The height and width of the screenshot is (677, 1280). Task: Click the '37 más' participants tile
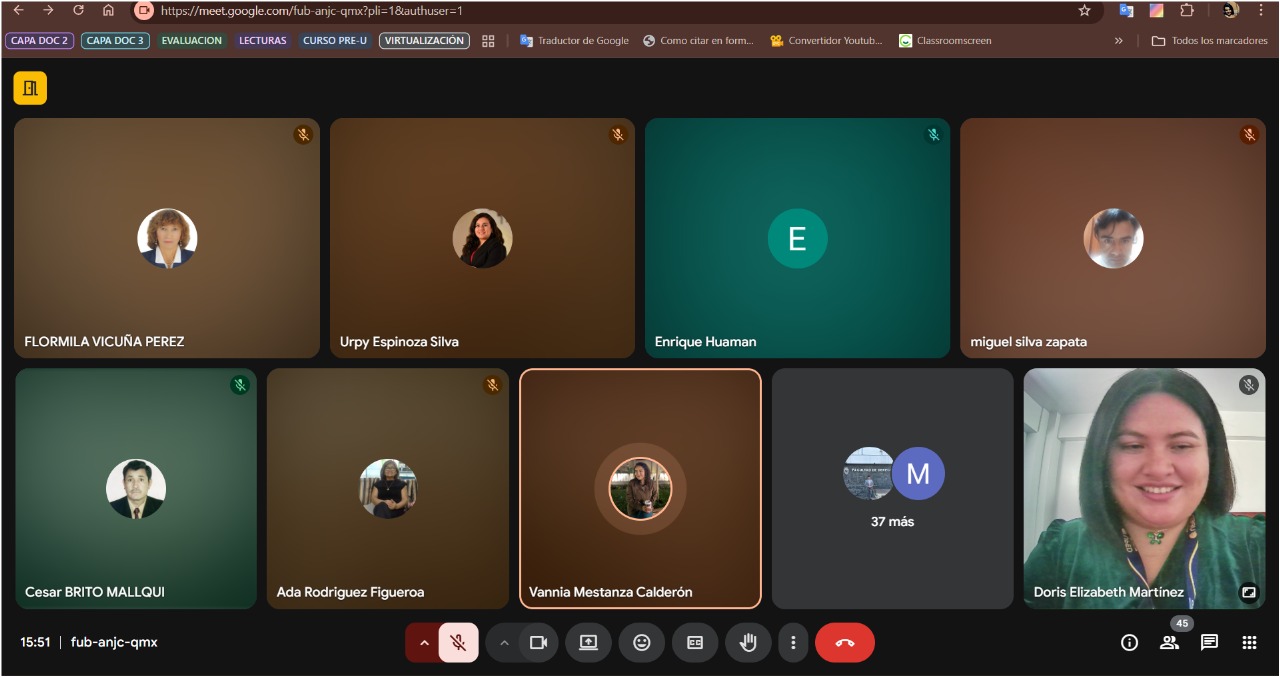893,488
